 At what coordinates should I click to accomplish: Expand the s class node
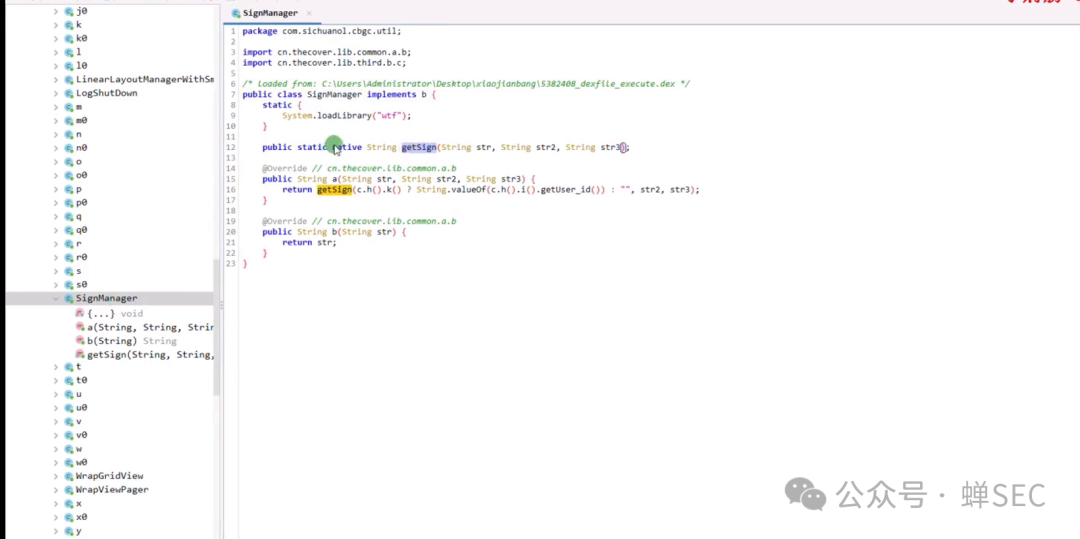click(56, 271)
